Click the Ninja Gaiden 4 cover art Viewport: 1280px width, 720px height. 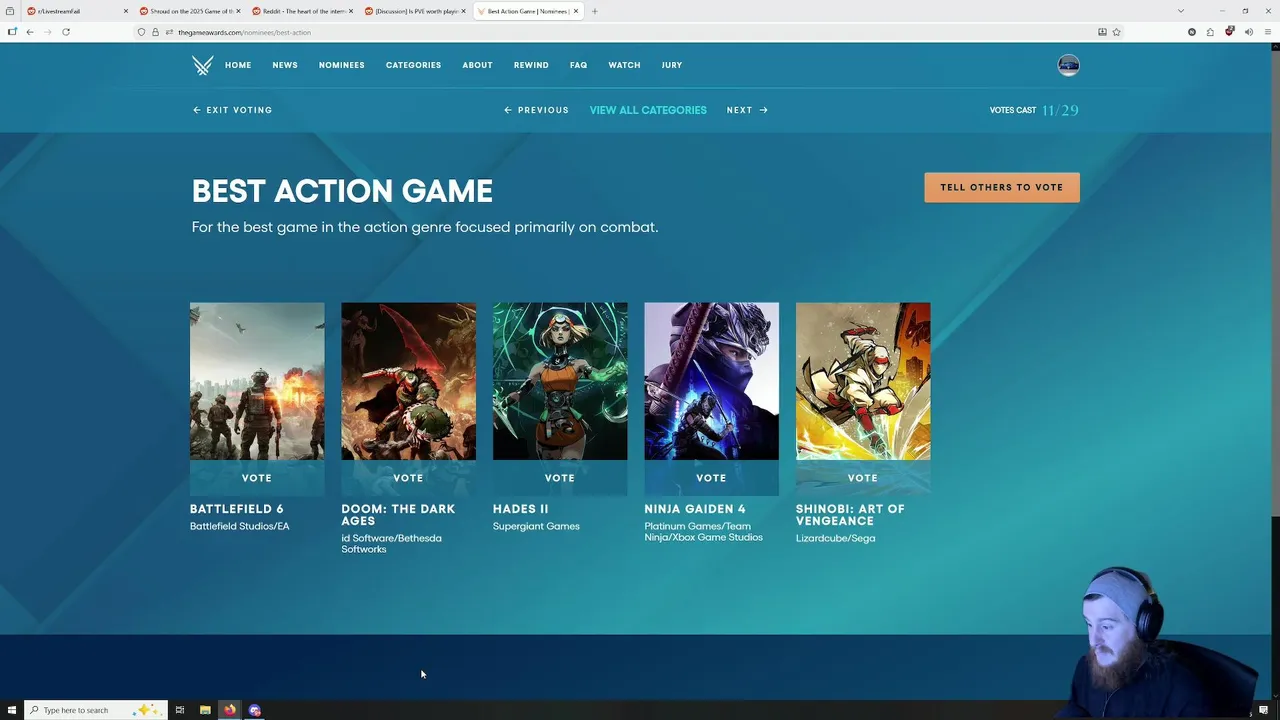pos(711,381)
